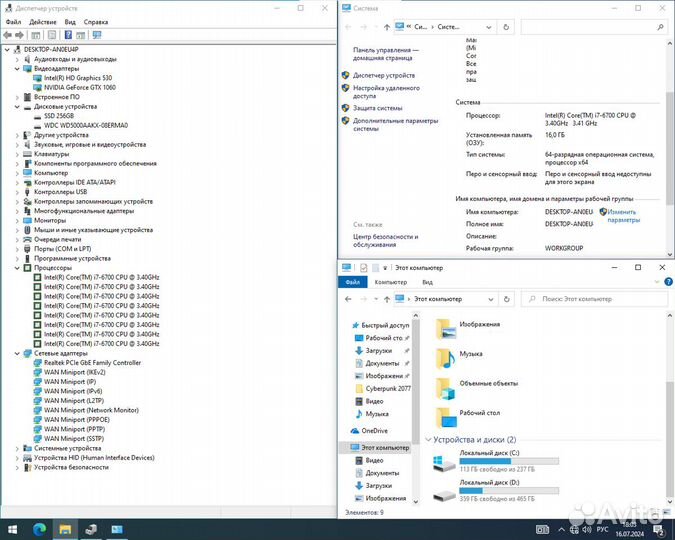Collapse the Процессоры tree node
675x540 pixels.
point(16,268)
